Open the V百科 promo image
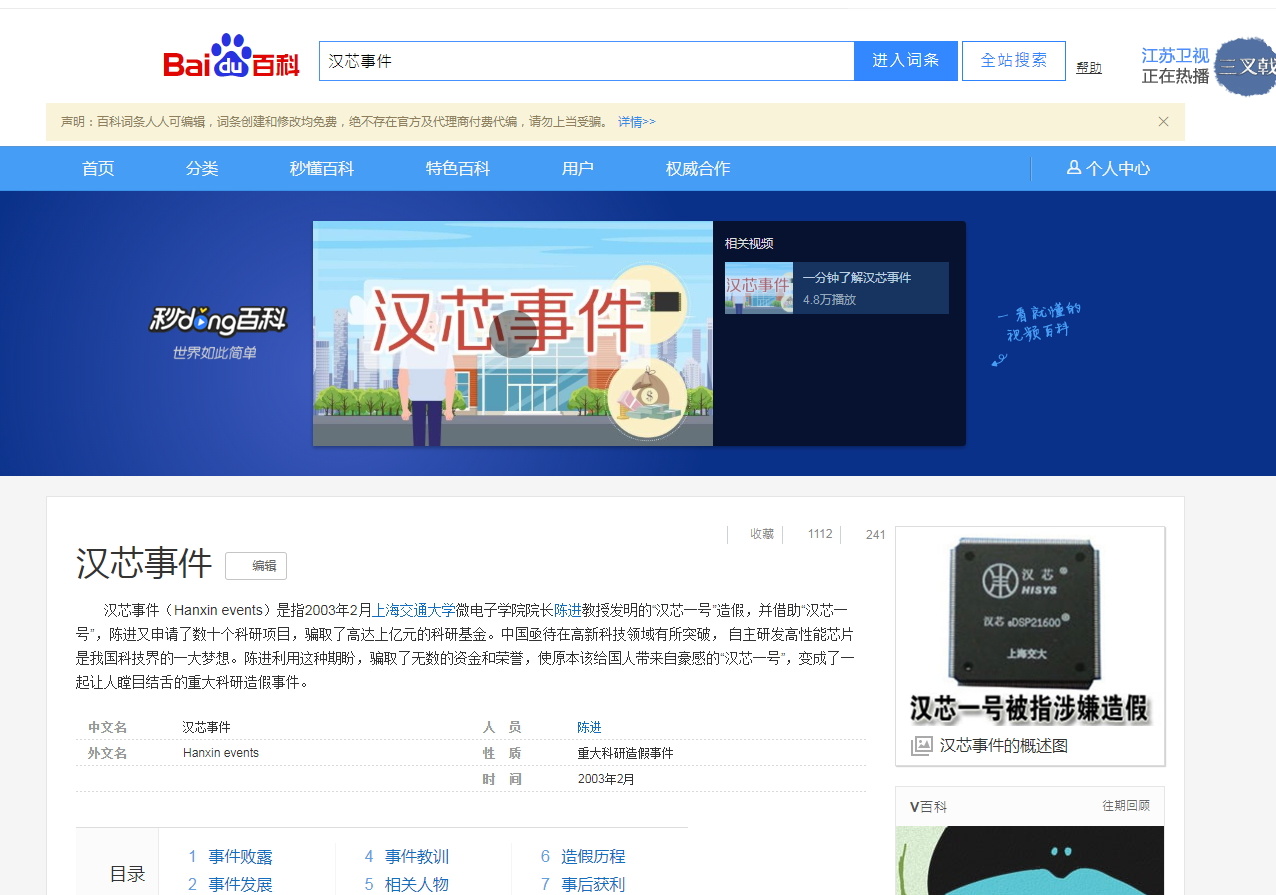 click(1030, 860)
